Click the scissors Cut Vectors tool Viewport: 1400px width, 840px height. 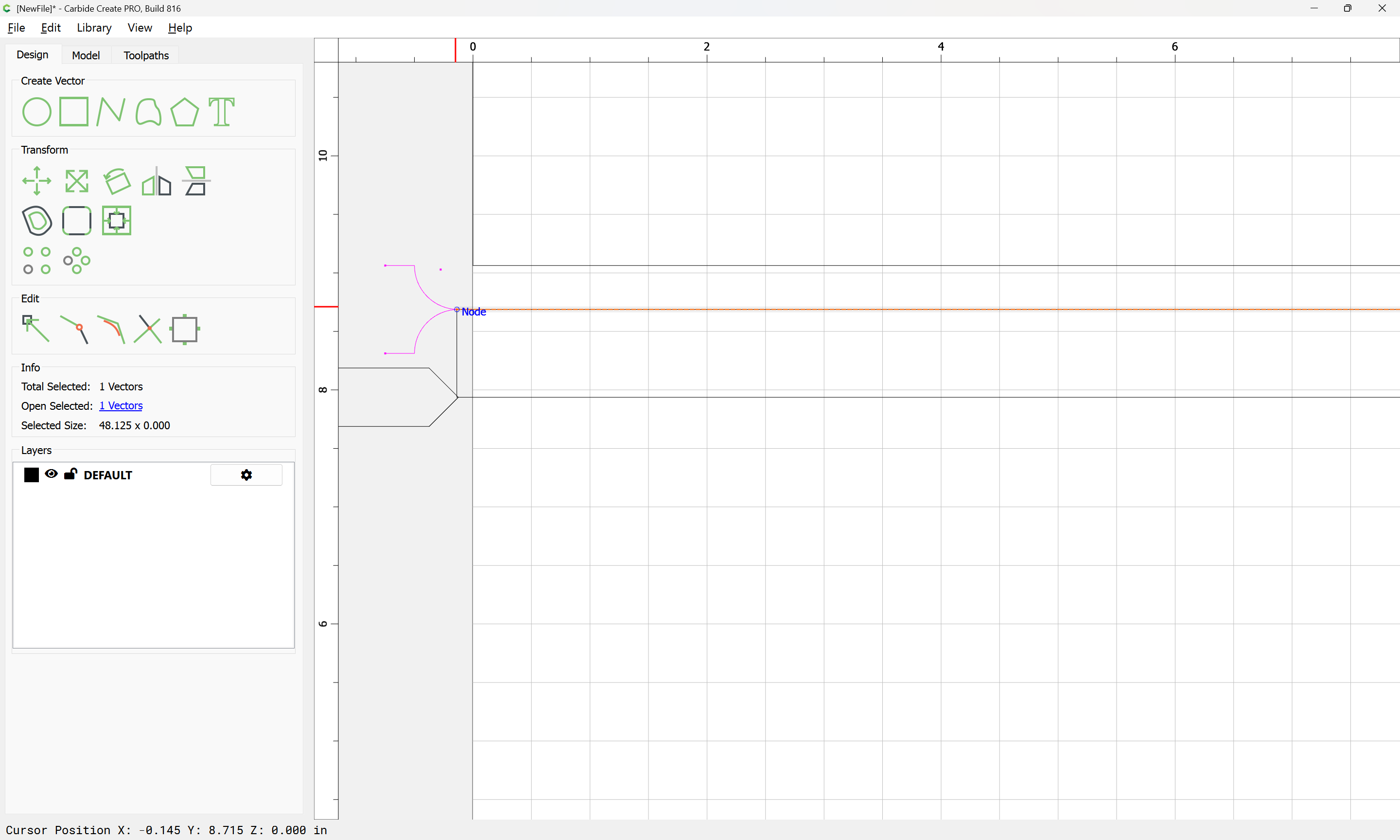[x=148, y=329]
